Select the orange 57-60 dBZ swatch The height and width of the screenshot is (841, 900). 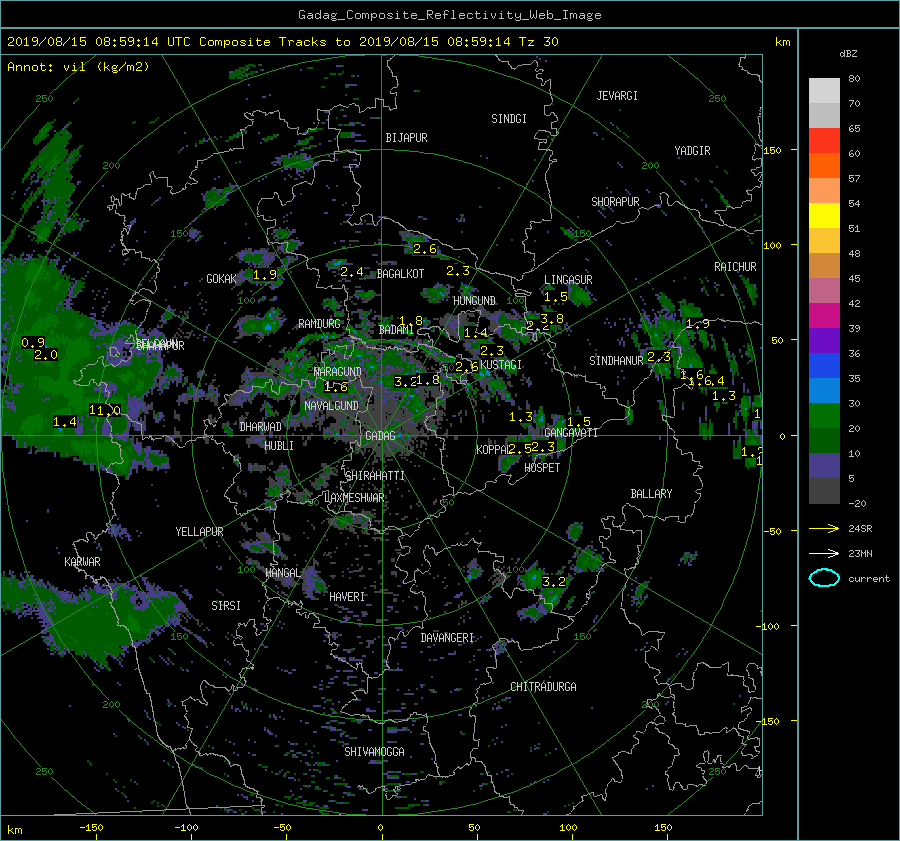coord(824,166)
